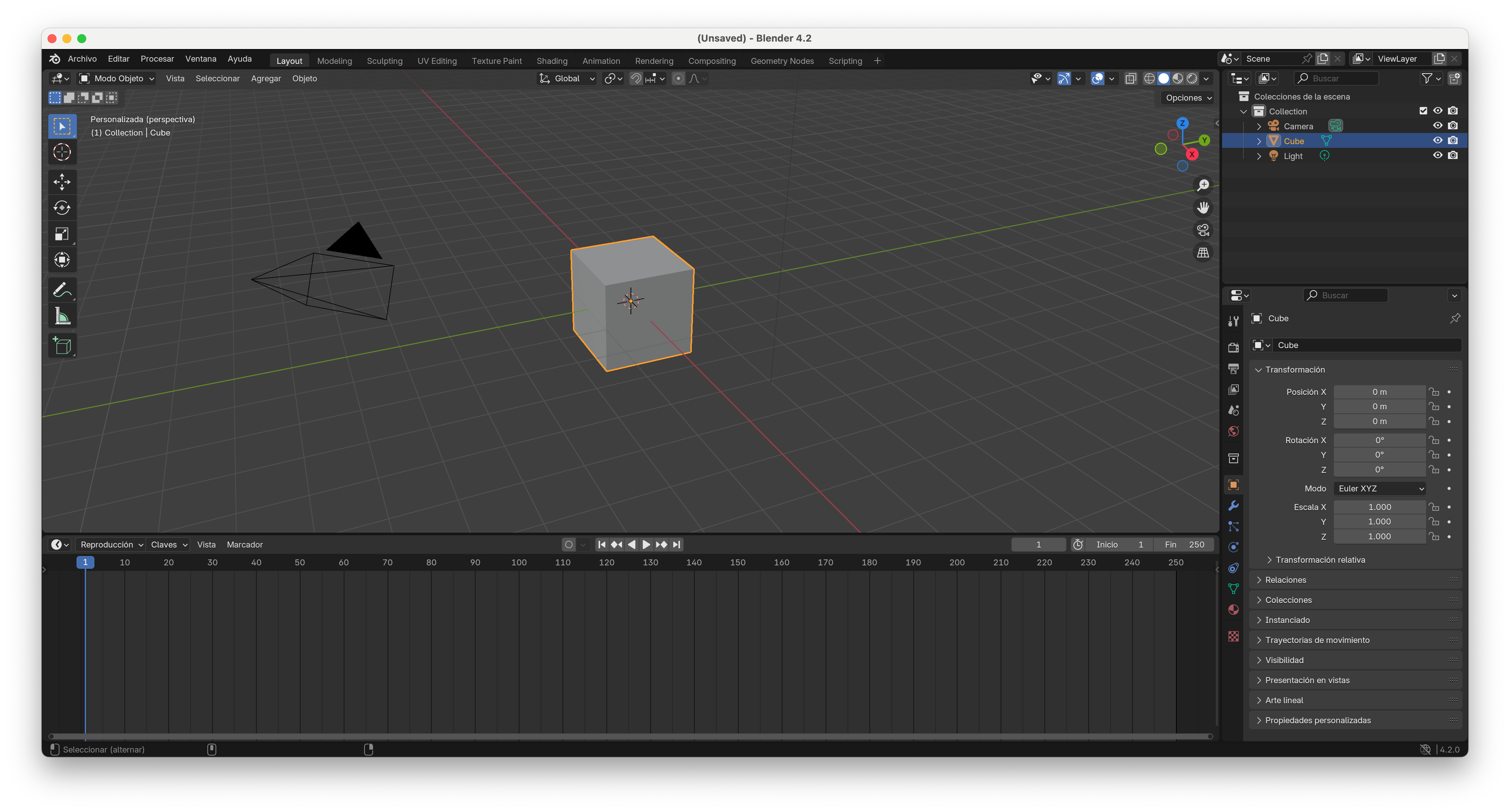
Task: Click frame 1 marker on timeline
Action: coord(85,561)
